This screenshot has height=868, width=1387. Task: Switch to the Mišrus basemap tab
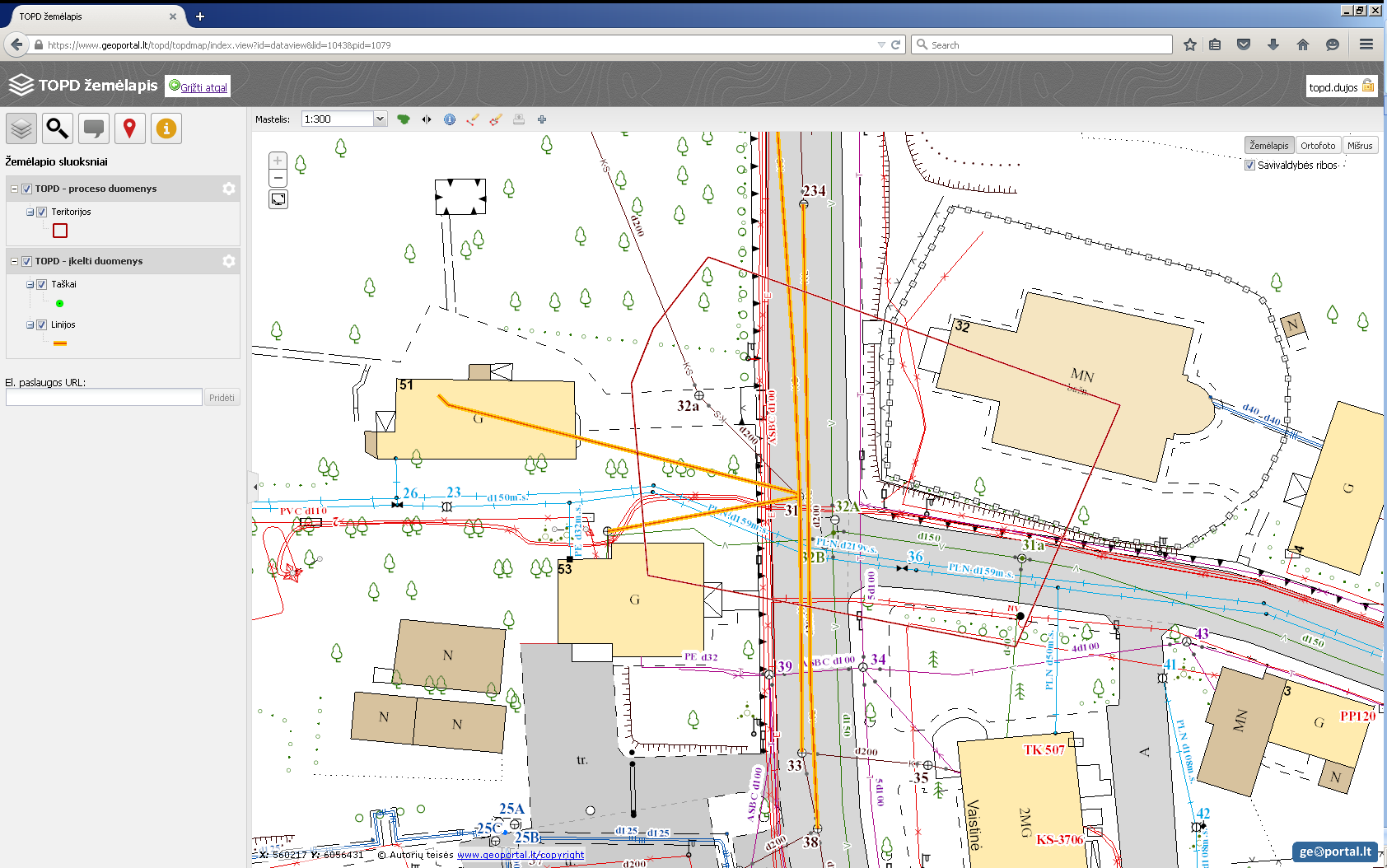pos(1360,146)
